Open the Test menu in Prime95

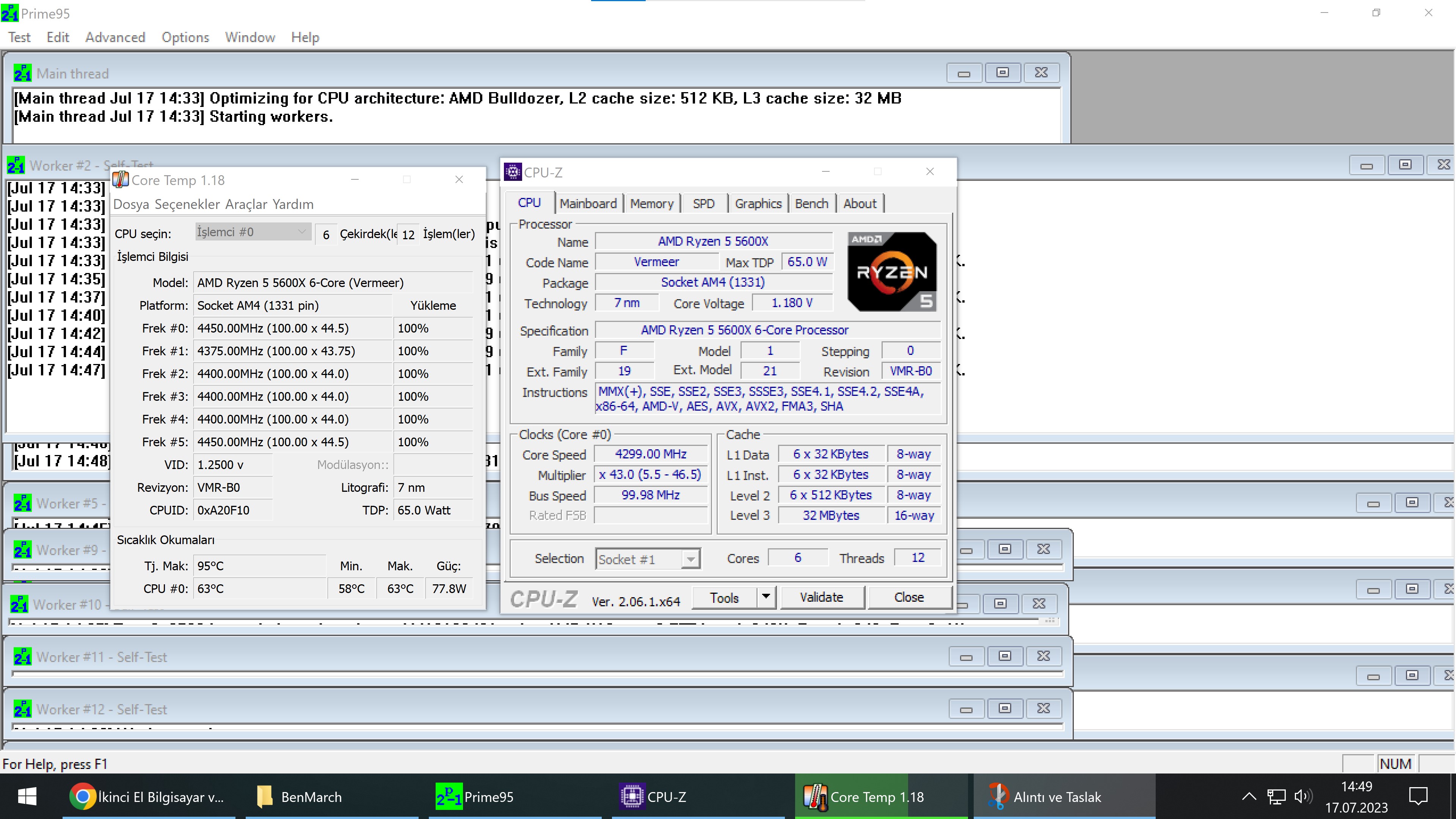[19, 37]
